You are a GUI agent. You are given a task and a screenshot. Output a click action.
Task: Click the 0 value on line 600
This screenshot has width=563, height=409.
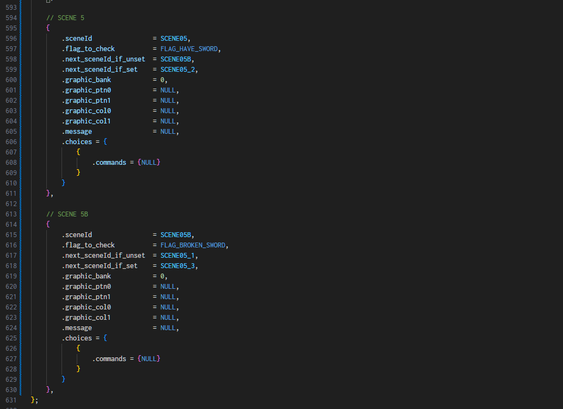162,80
